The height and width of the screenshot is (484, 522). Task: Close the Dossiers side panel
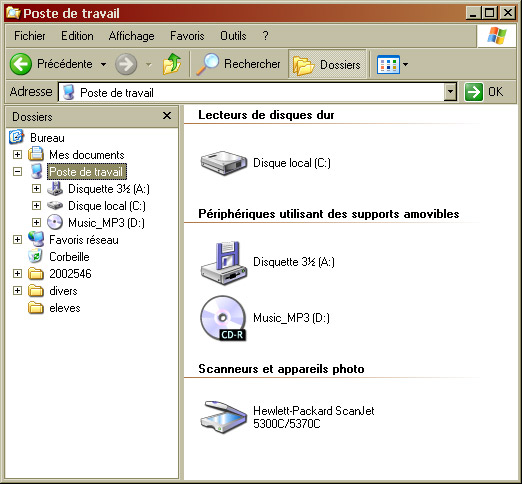pyautogui.click(x=167, y=116)
